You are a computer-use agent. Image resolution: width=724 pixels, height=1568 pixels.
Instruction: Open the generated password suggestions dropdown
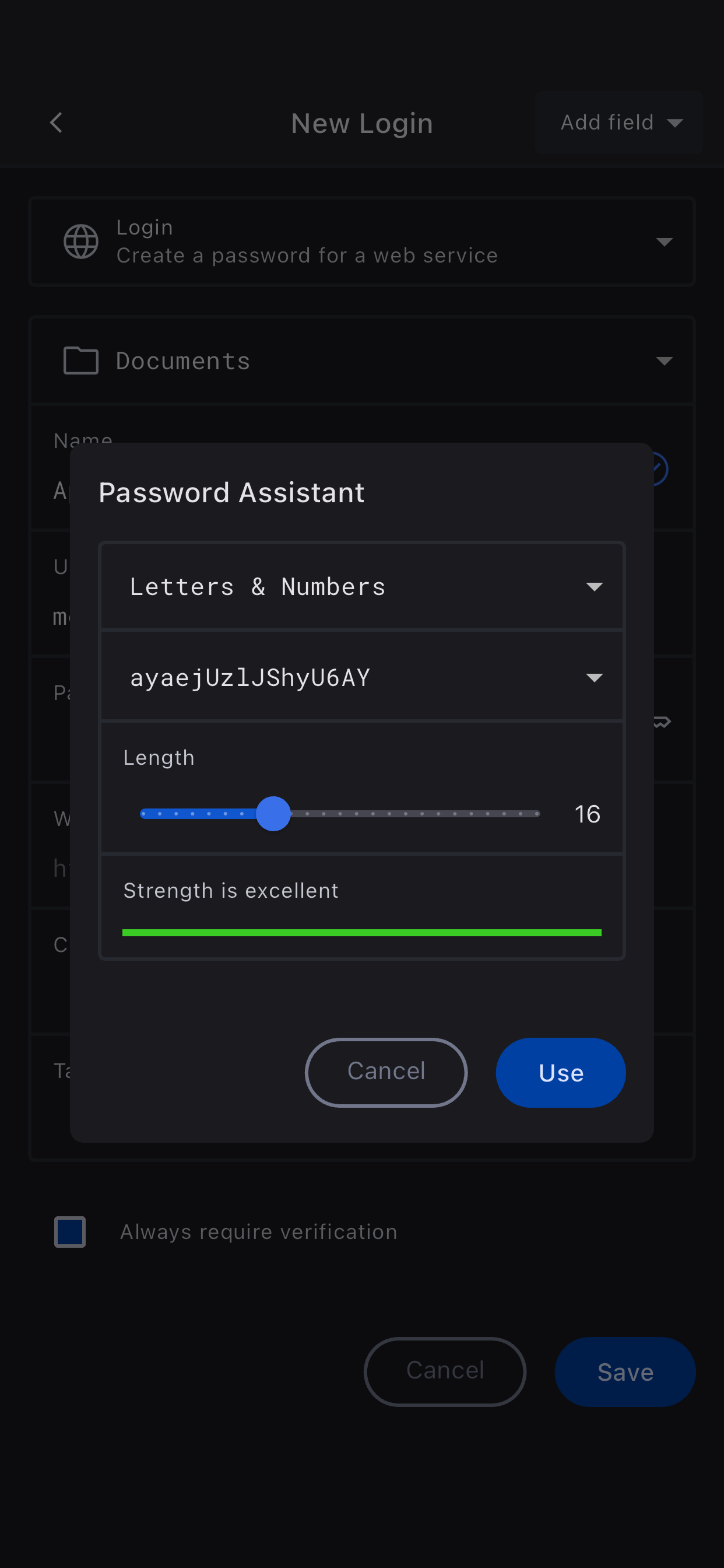(x=594, y=677)
